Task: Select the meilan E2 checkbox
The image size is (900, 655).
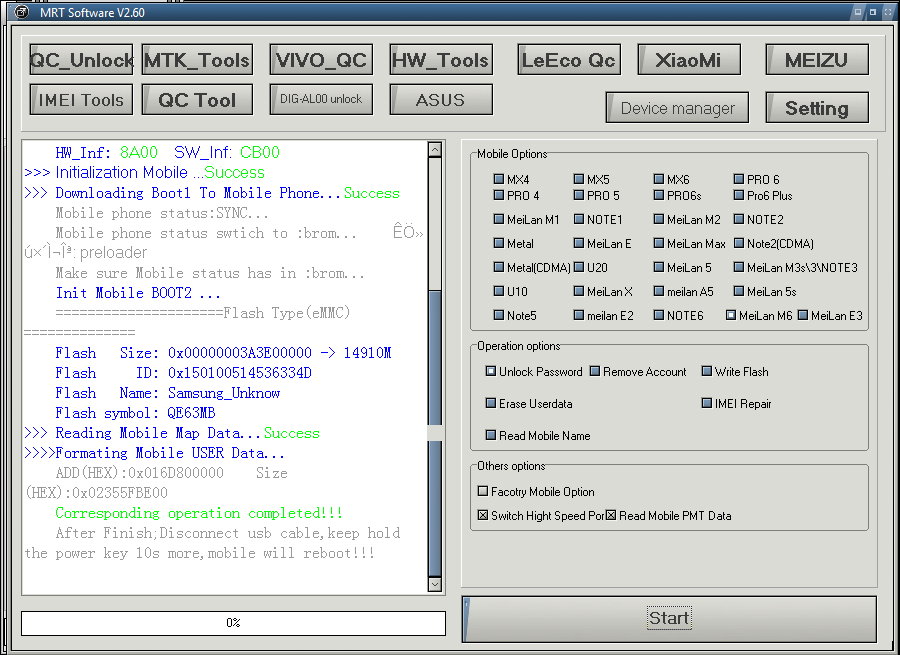Action: 579,316
